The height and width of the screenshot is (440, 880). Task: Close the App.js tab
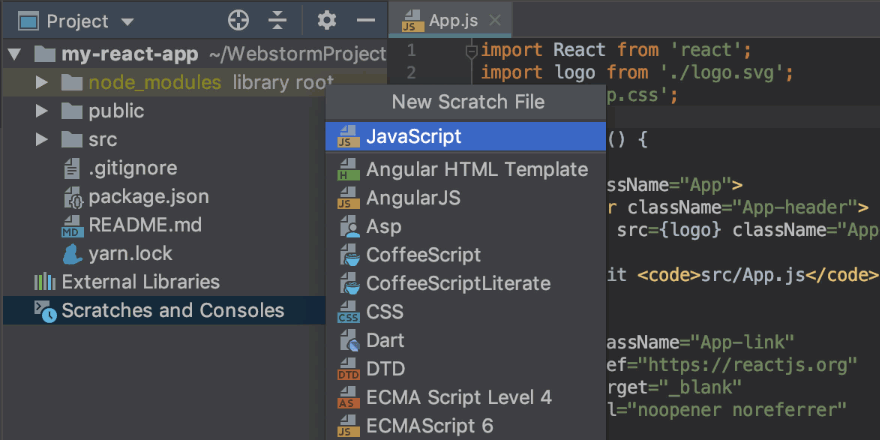[495, 21]
